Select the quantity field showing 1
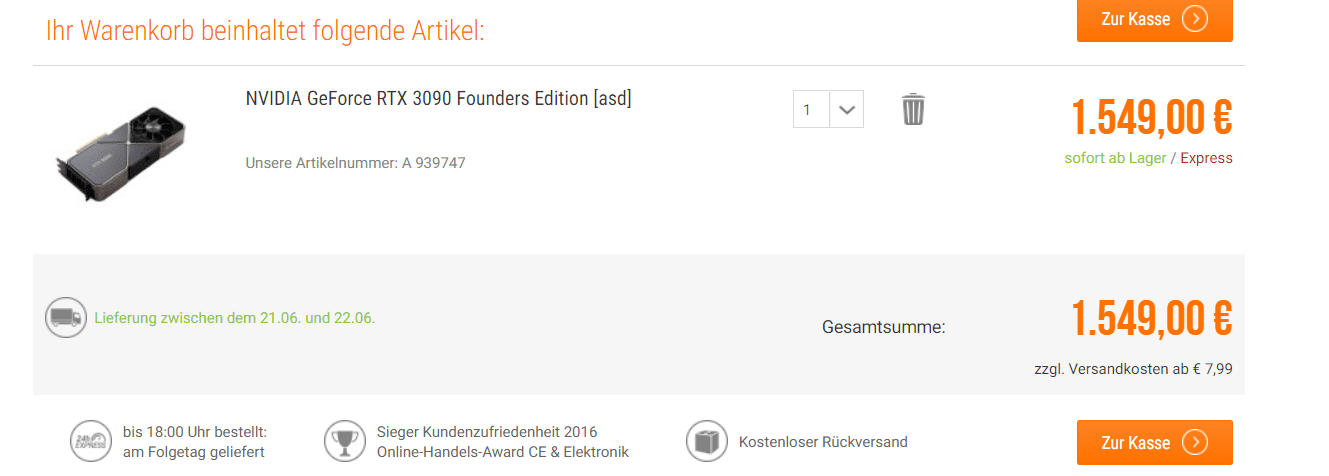Image resolution: width=1329 pixels, height=476 pixels. 811,109
